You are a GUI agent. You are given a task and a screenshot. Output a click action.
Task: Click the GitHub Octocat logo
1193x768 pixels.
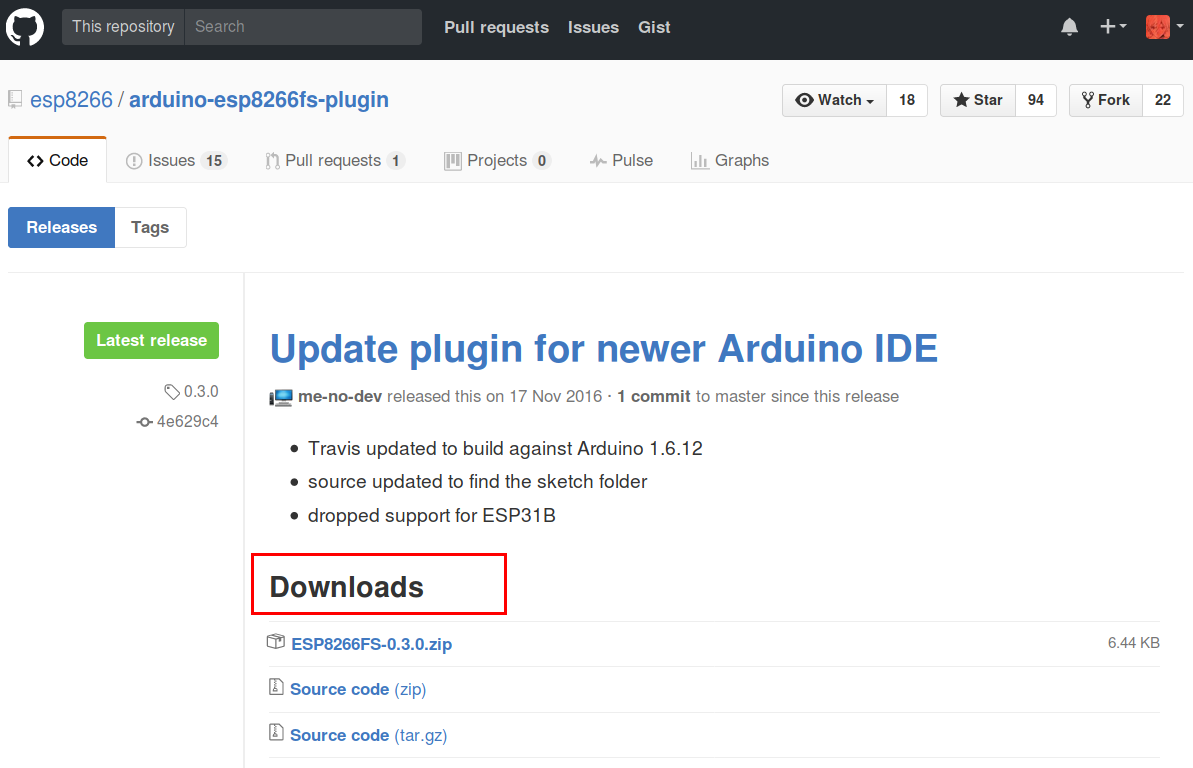[25, 27]
